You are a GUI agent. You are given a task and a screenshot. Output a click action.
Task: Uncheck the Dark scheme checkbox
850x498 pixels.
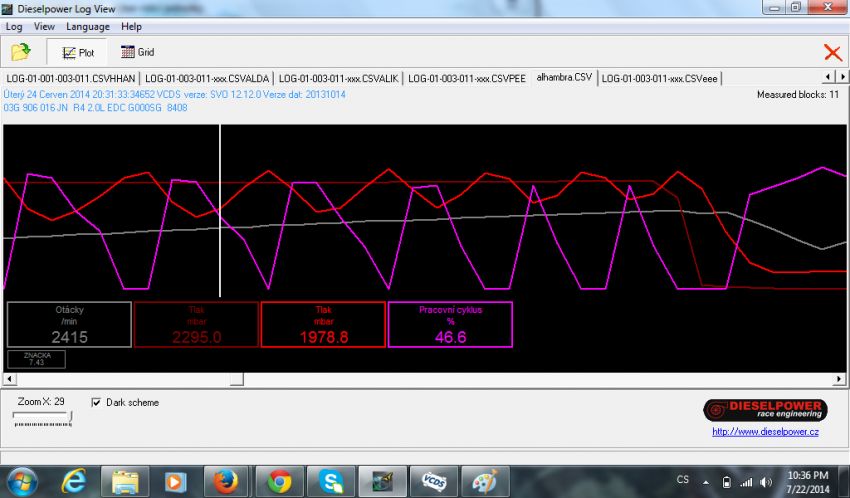coord(96,403)
